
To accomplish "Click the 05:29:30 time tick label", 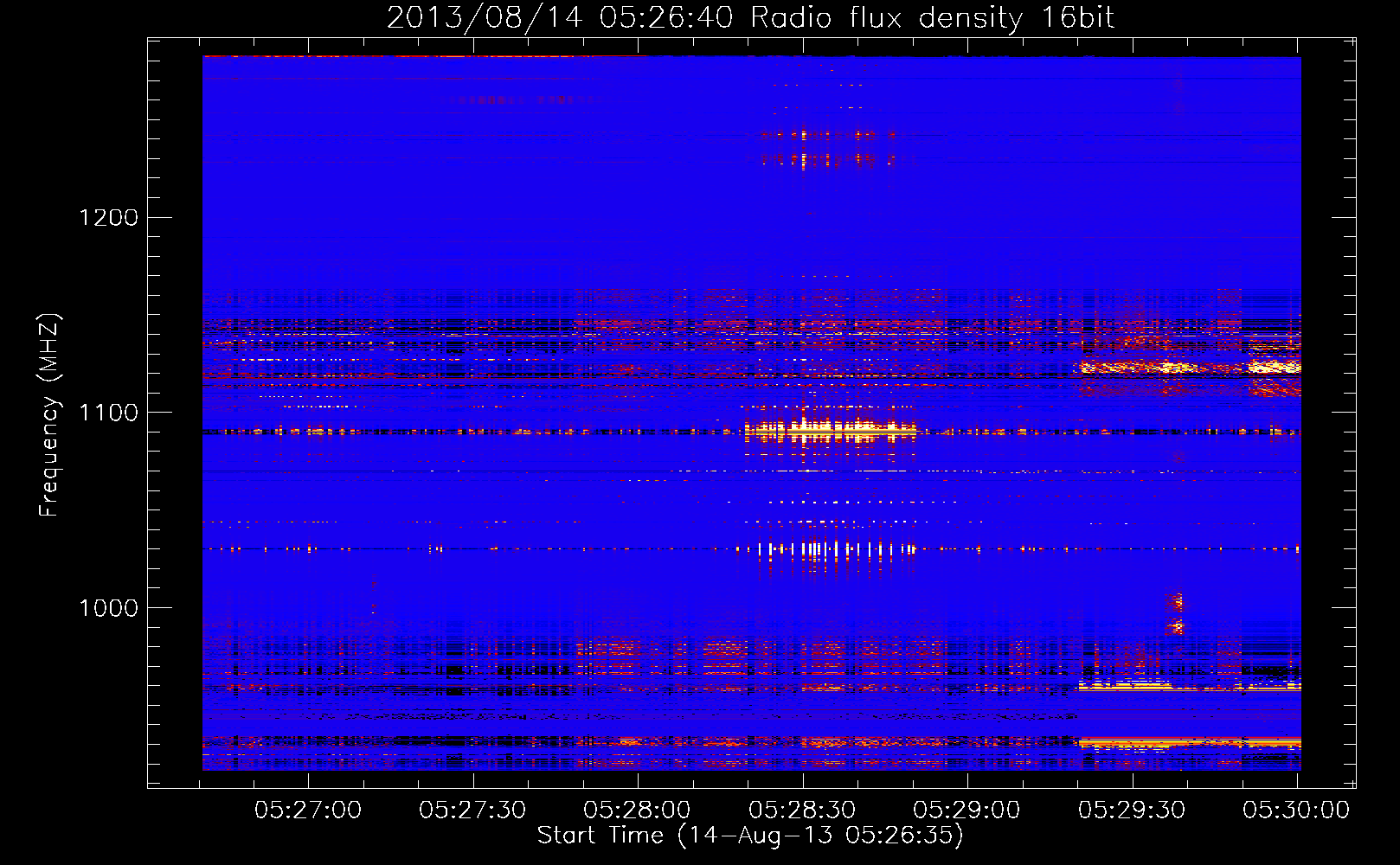I will (x=1132, y=810).
